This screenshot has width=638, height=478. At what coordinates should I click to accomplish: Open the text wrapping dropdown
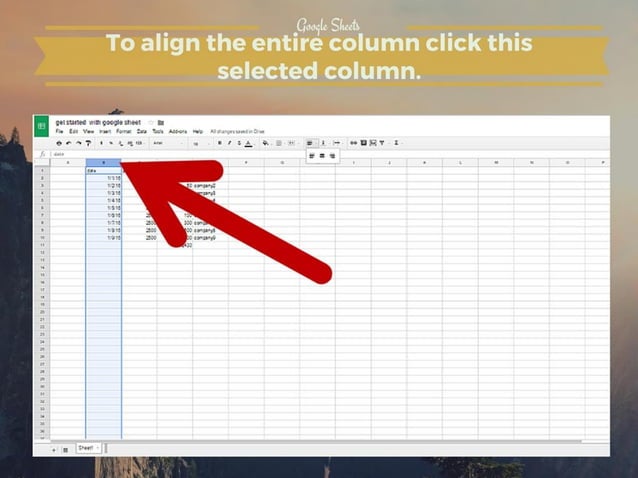point(337,143)
